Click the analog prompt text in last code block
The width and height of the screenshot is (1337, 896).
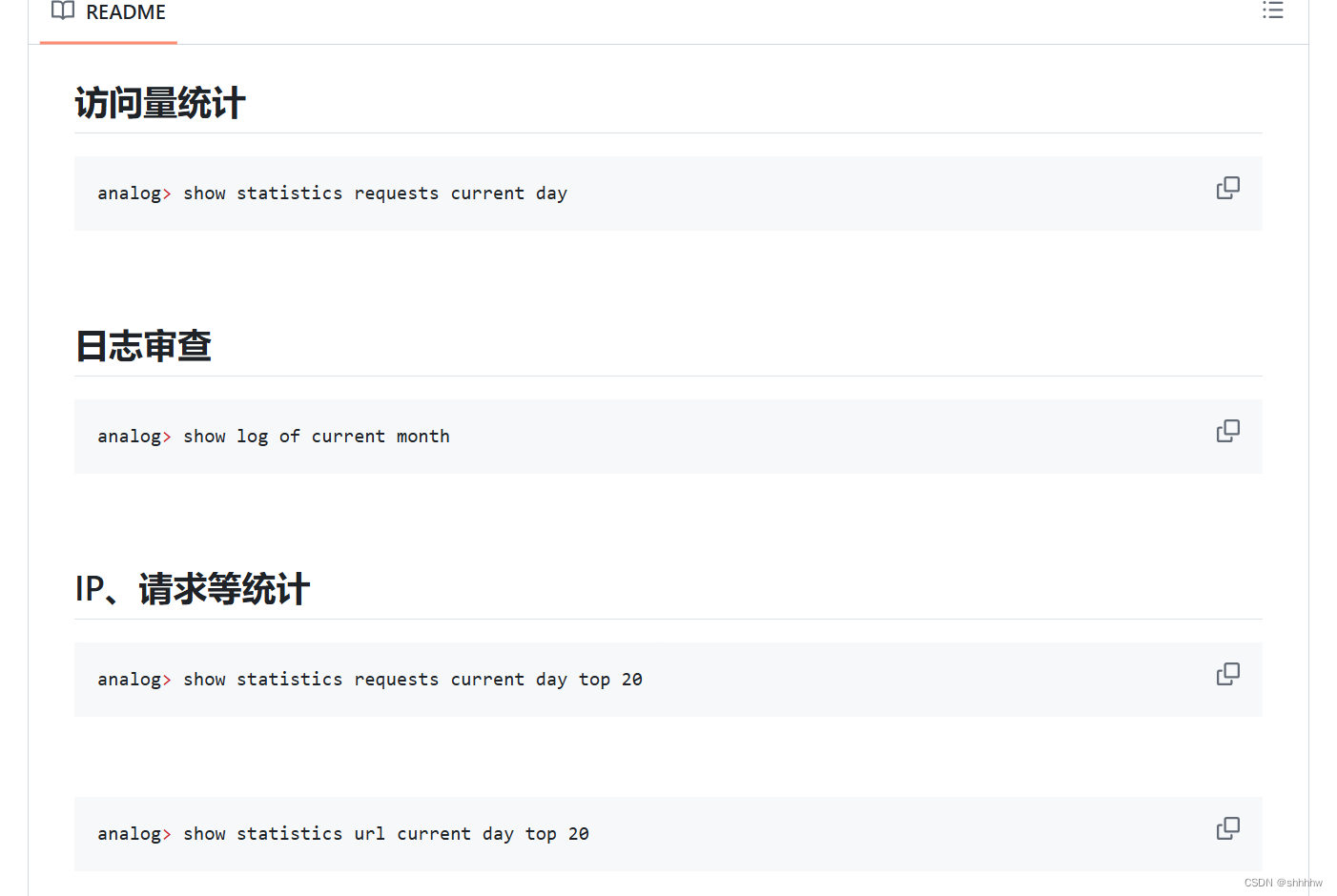tap(129, 833)
